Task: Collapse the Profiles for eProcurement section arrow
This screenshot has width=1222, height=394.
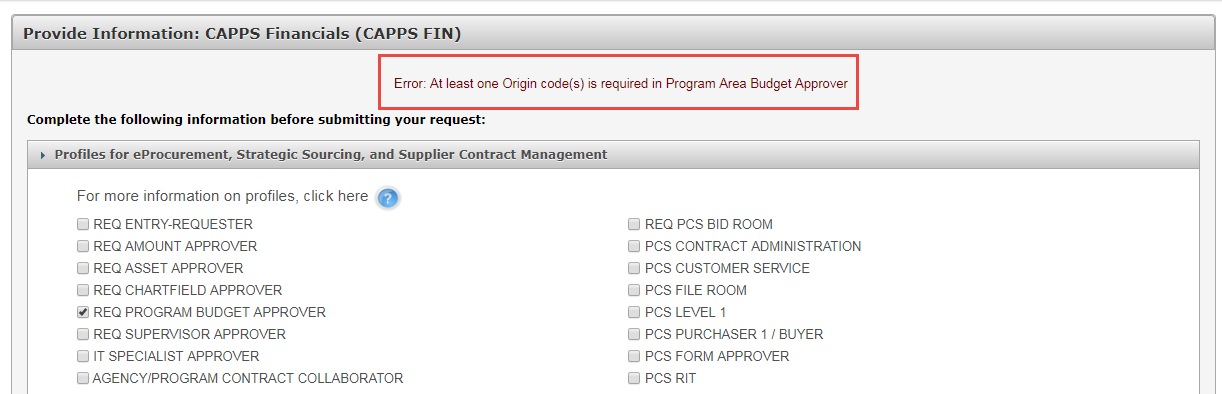Action: point(43,155)
